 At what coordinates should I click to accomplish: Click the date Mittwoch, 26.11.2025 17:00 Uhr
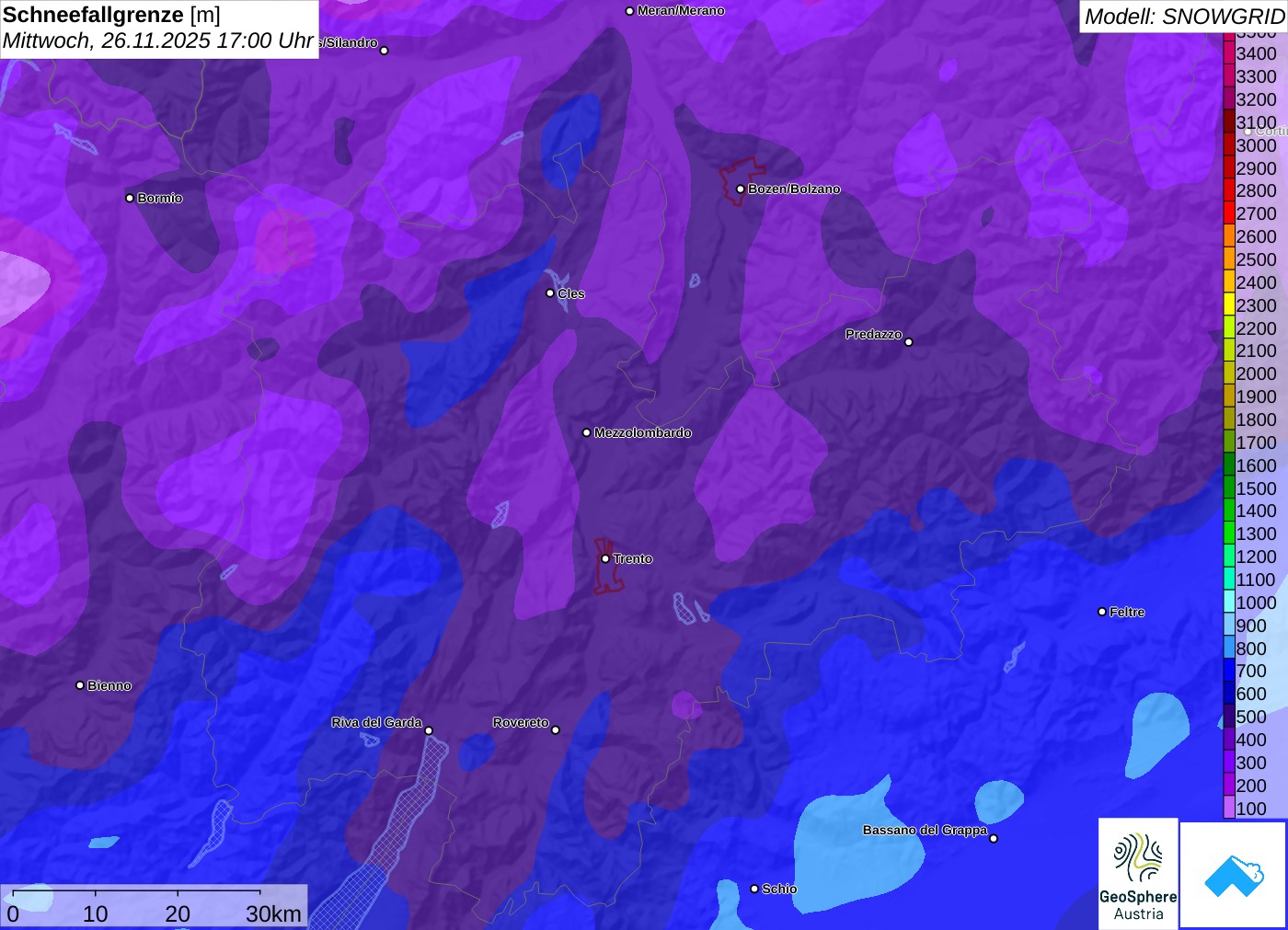158,41
